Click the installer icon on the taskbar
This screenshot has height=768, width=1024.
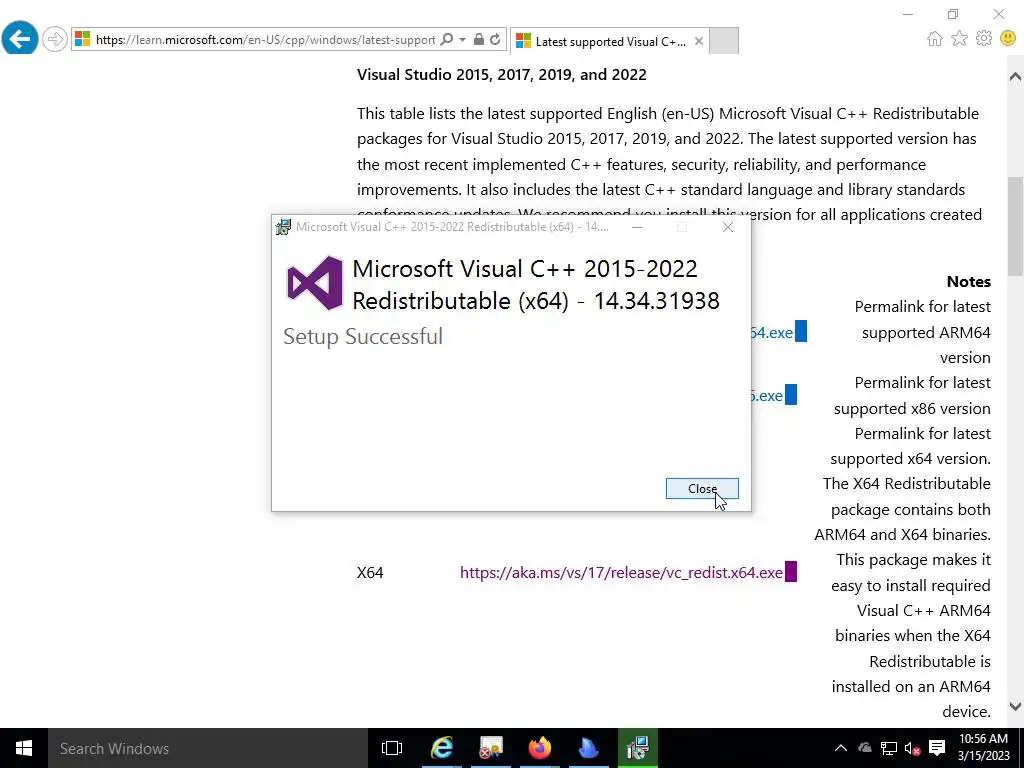[x=637, y=748]
